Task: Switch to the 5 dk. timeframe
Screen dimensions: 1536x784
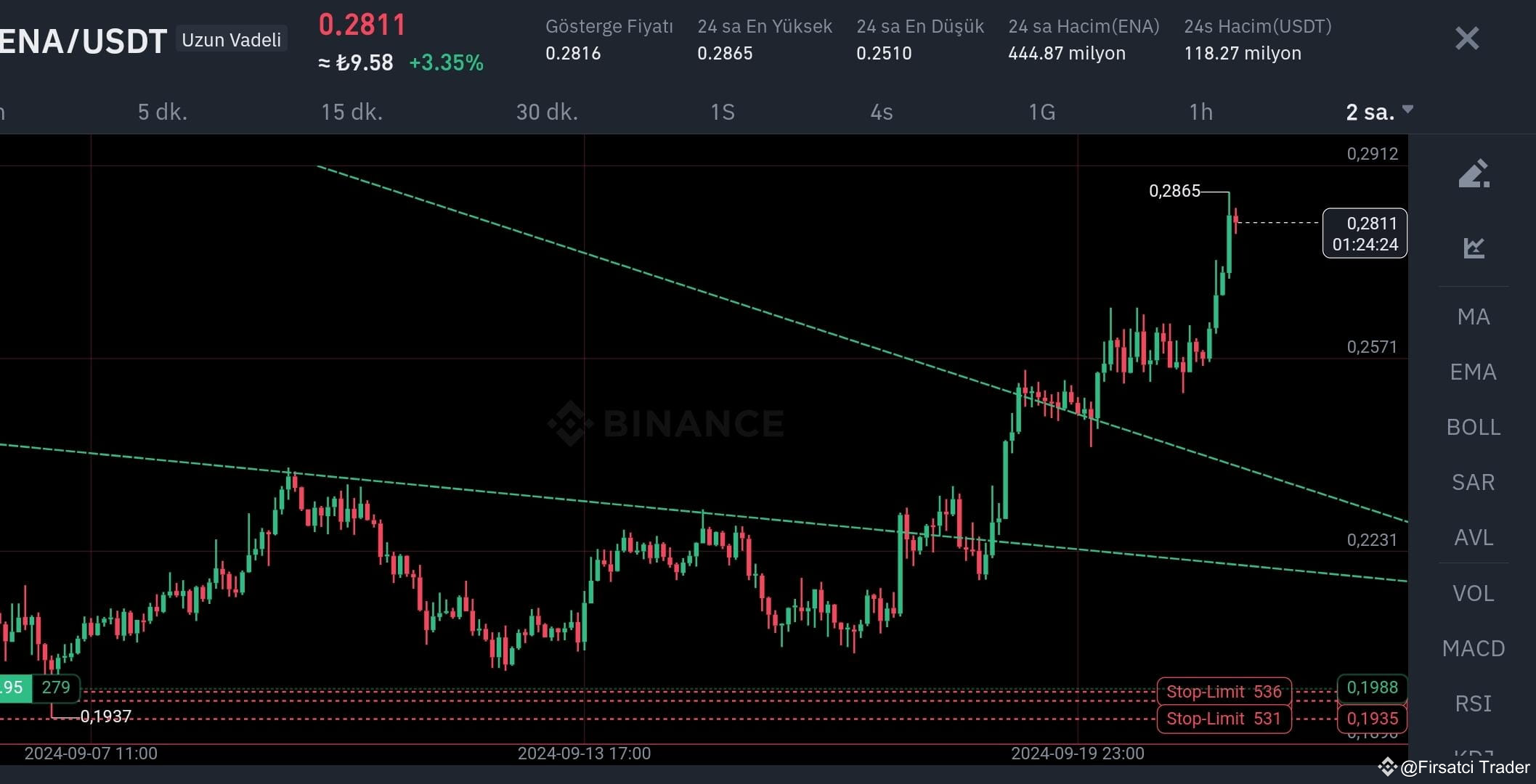Action: (x=163, y=112)
